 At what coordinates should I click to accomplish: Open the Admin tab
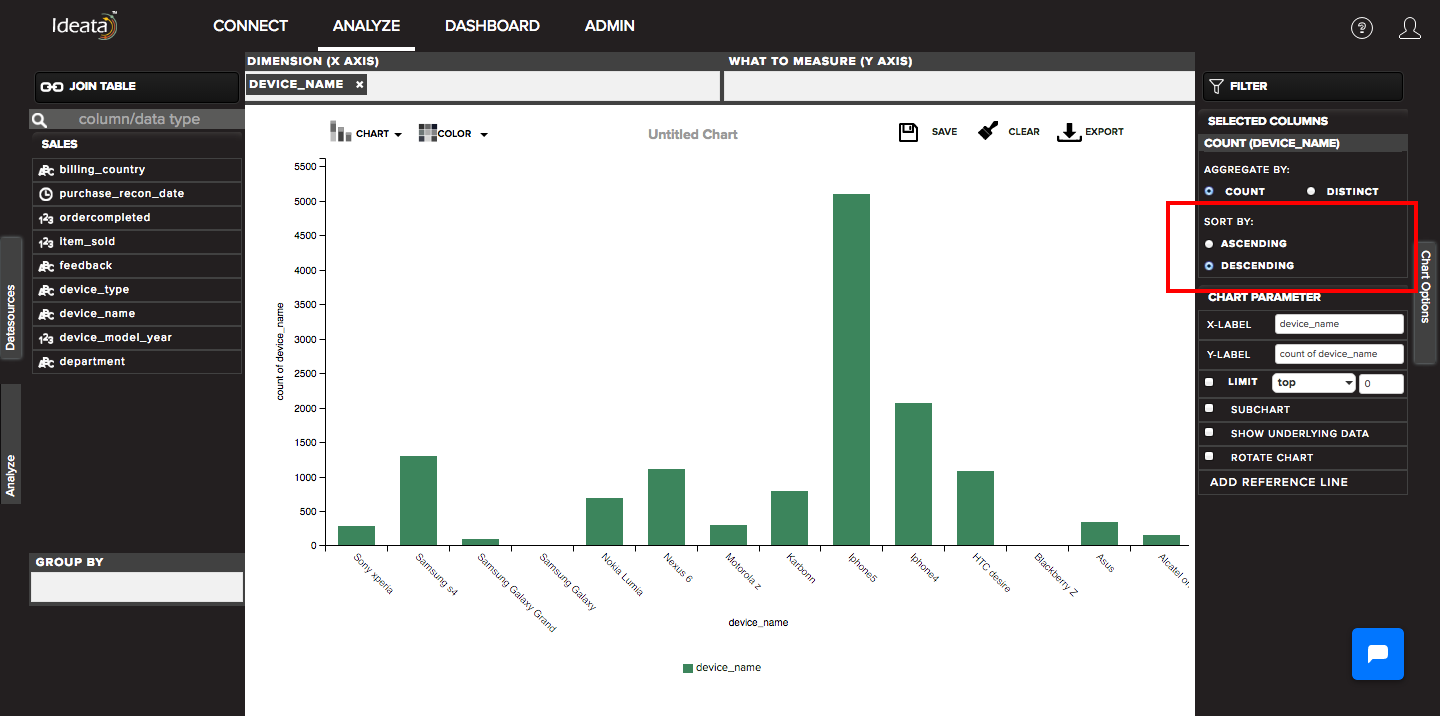coord(610,26)
